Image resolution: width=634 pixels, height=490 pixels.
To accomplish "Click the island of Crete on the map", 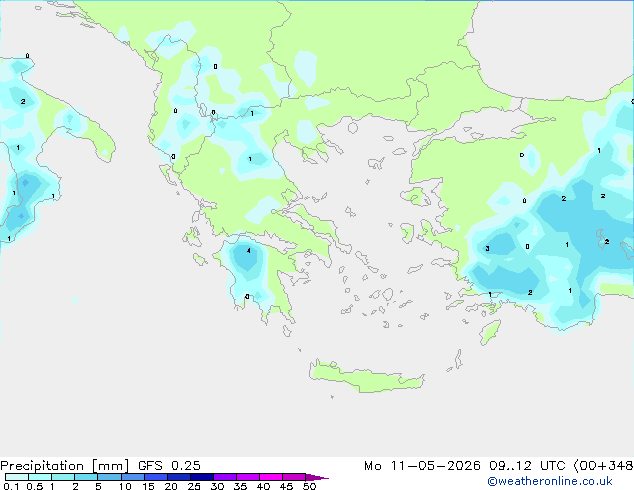I will click(366, 376).
